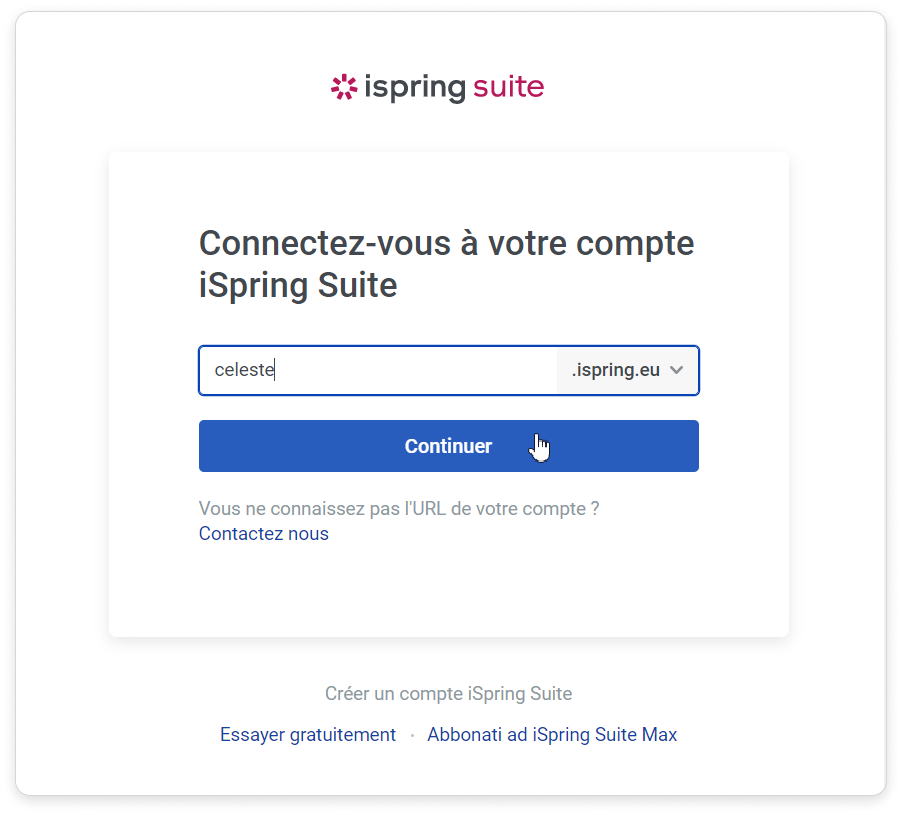Screen dimensions: 902x815
Task: Click the gray "ispring" word in the logo
Action: pos(414,88)
